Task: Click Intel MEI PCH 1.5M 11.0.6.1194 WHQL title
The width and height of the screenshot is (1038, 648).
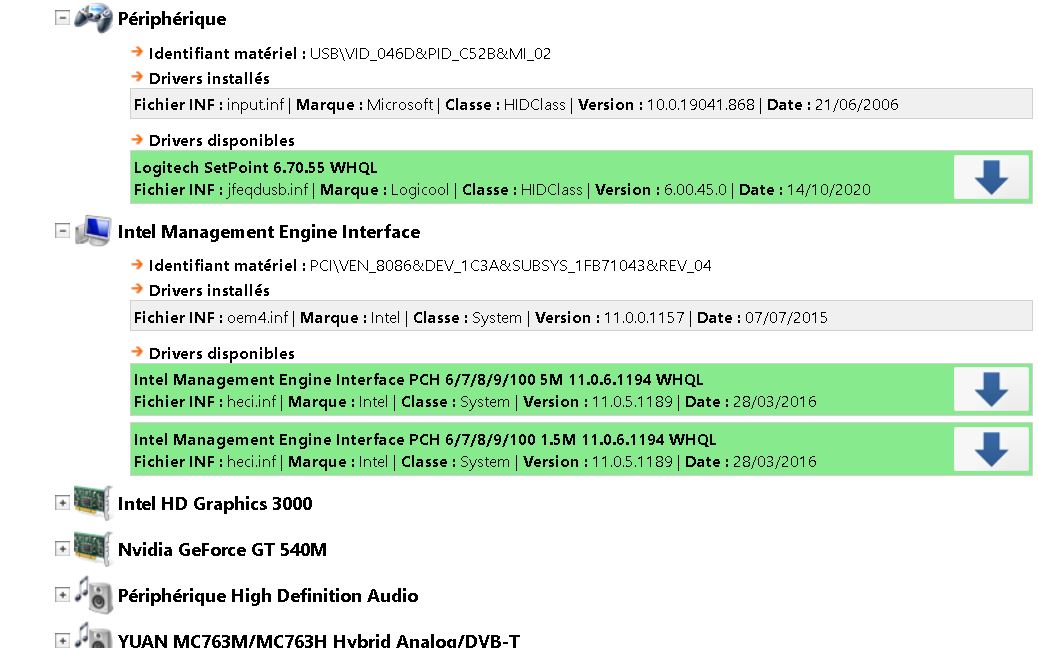Action: click(x=425, y=440)
